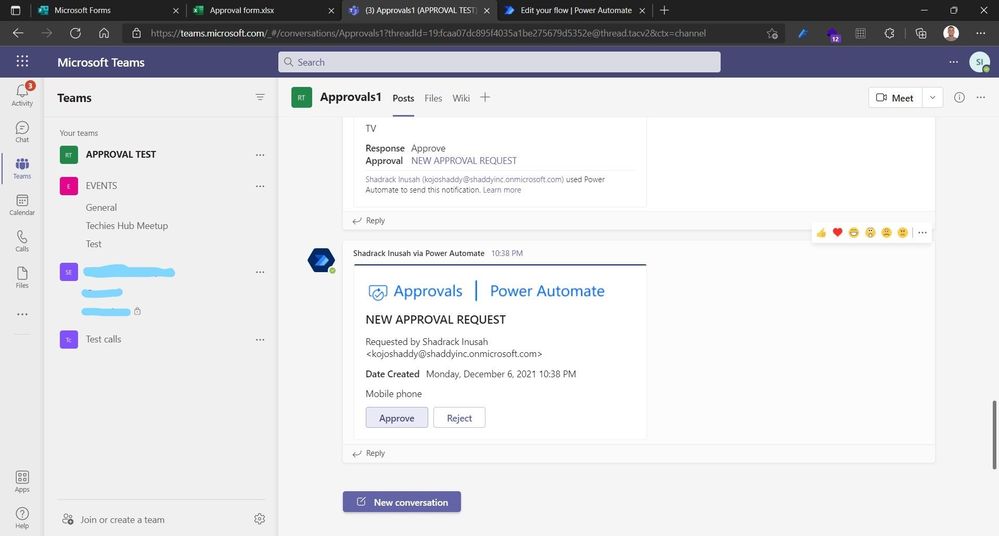React with angry emoji
This screenshot has width=999, height=536.
click(902, 233)
